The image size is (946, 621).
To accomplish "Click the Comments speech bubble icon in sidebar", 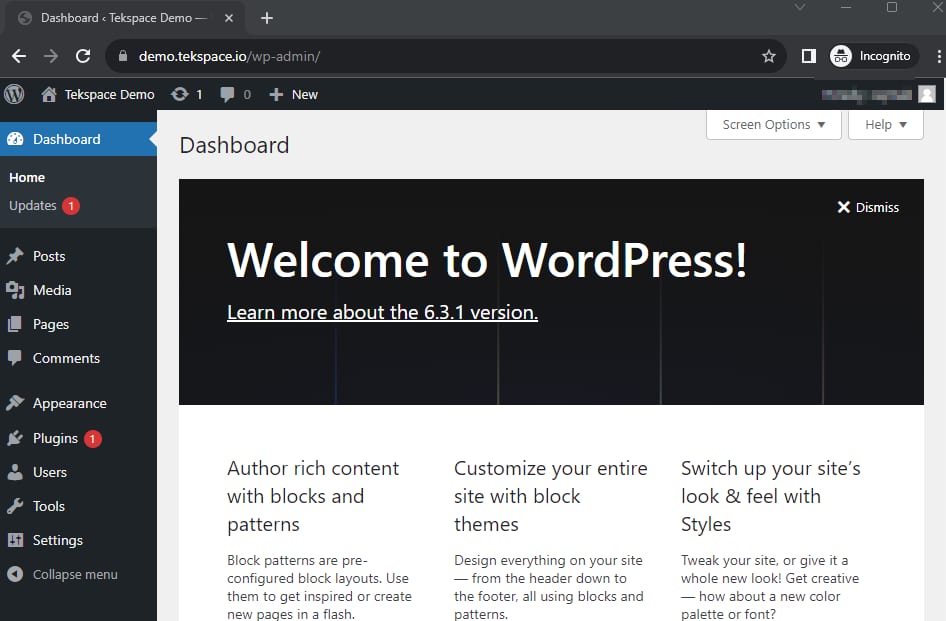I will click(15, 358).
